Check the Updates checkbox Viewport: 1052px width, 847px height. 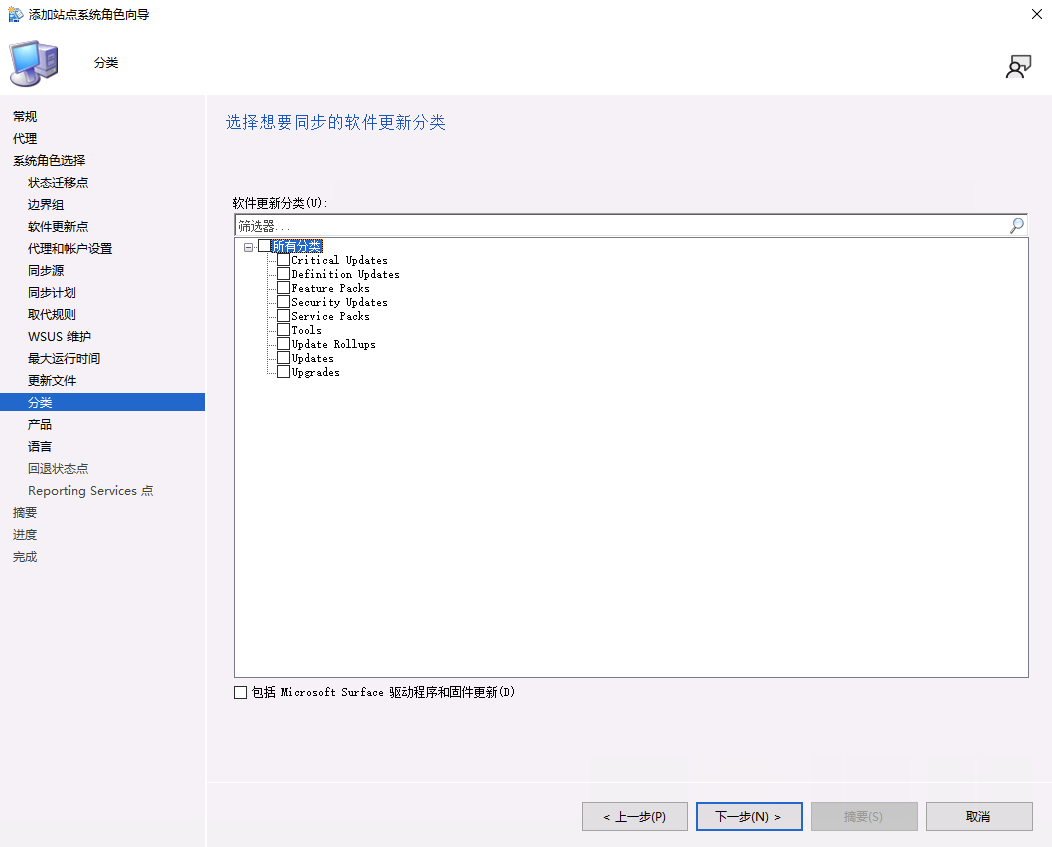284,358
